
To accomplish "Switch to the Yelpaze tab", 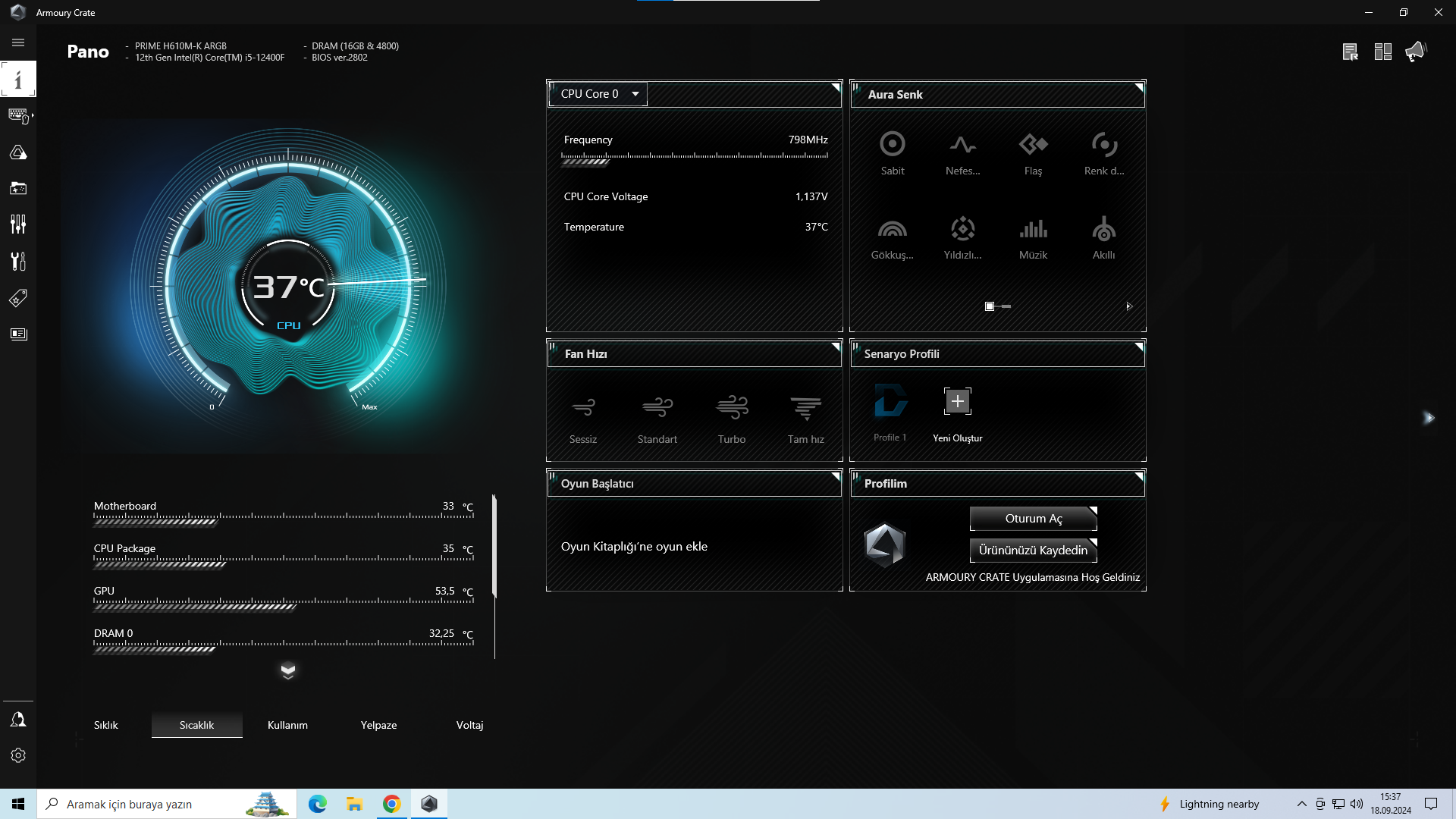I will 379,725.
